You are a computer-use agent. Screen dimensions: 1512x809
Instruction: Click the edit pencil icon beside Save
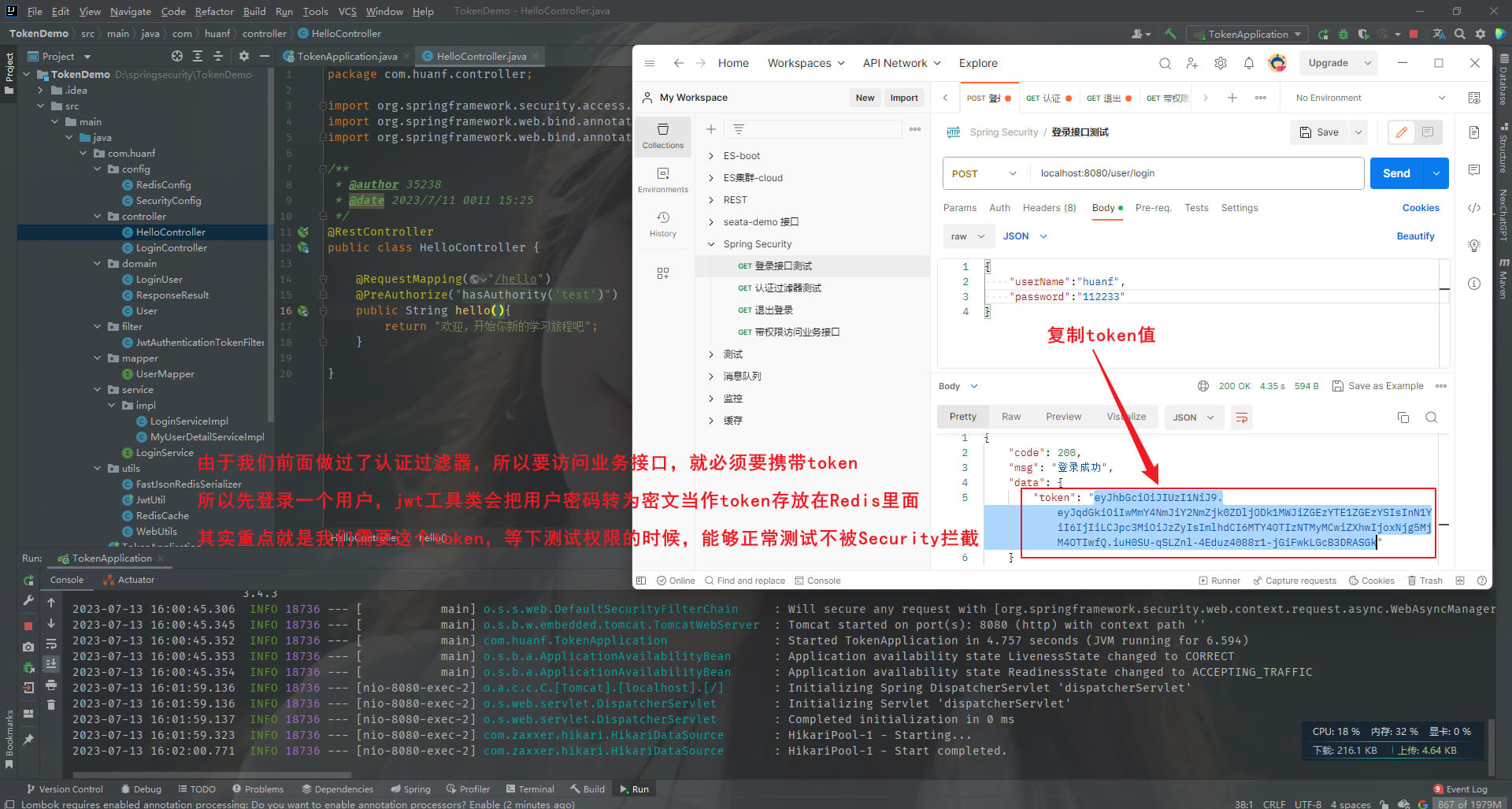[x=1402, y=132]
